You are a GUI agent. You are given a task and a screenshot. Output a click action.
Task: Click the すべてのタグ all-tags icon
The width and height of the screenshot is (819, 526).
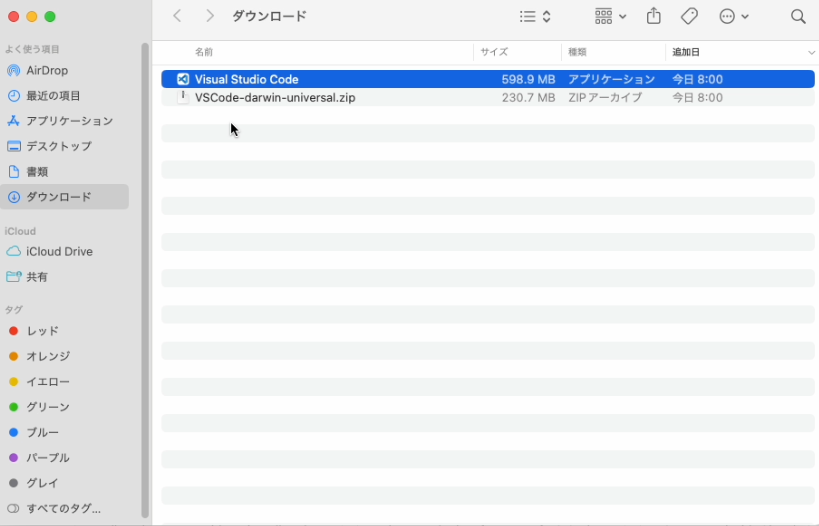click(x=14, y=508)
